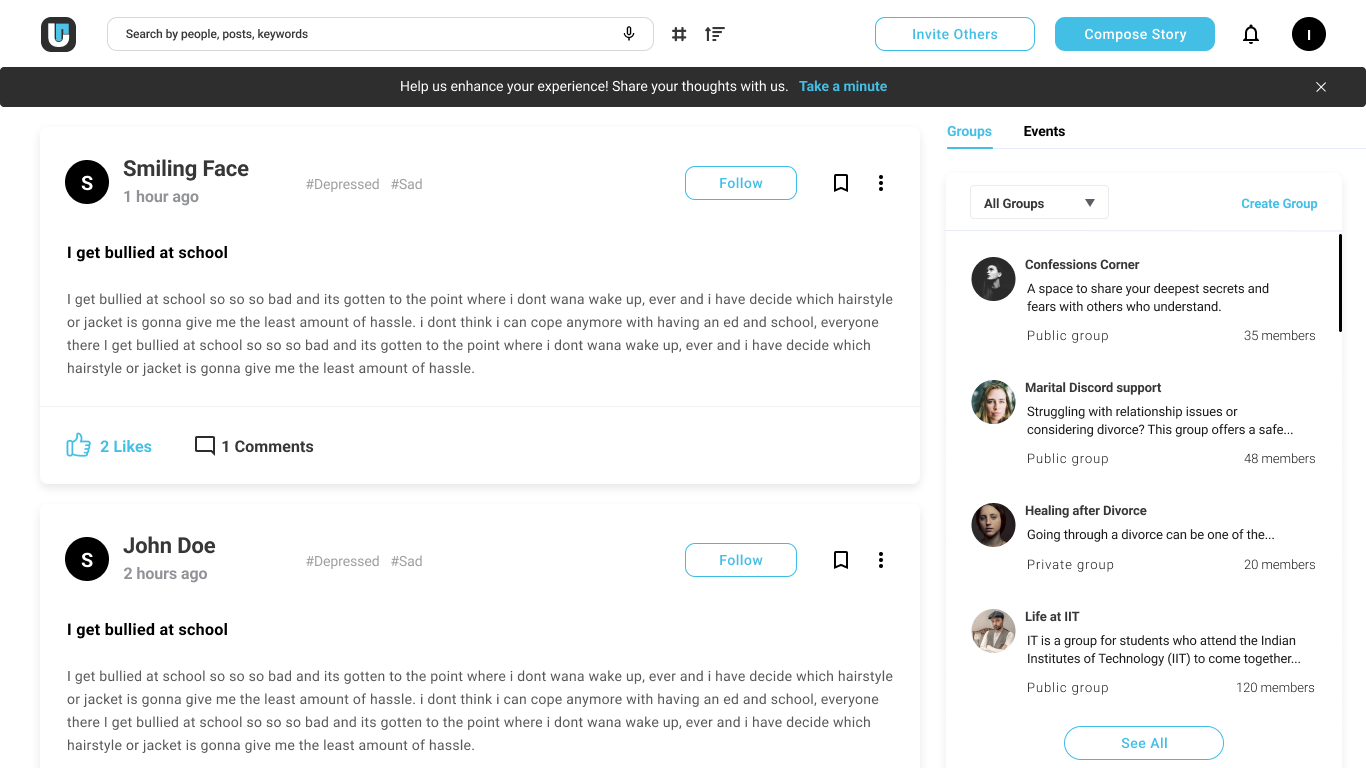Click the Compose Story button

tap(1135, 34)
